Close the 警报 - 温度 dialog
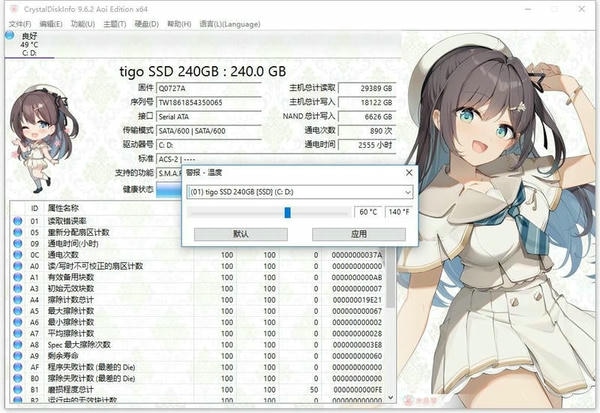Viewport: 600px width, 413px height. click(x=409, y=173)
